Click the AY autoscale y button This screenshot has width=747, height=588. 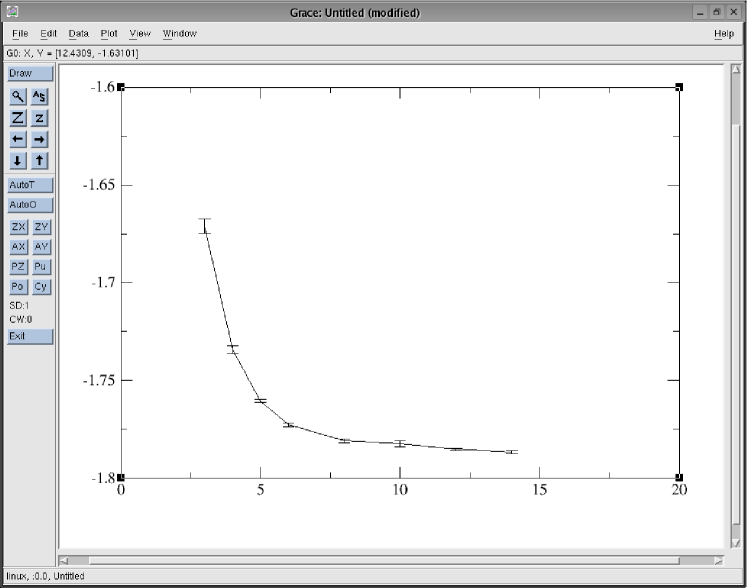click(41, 247)
